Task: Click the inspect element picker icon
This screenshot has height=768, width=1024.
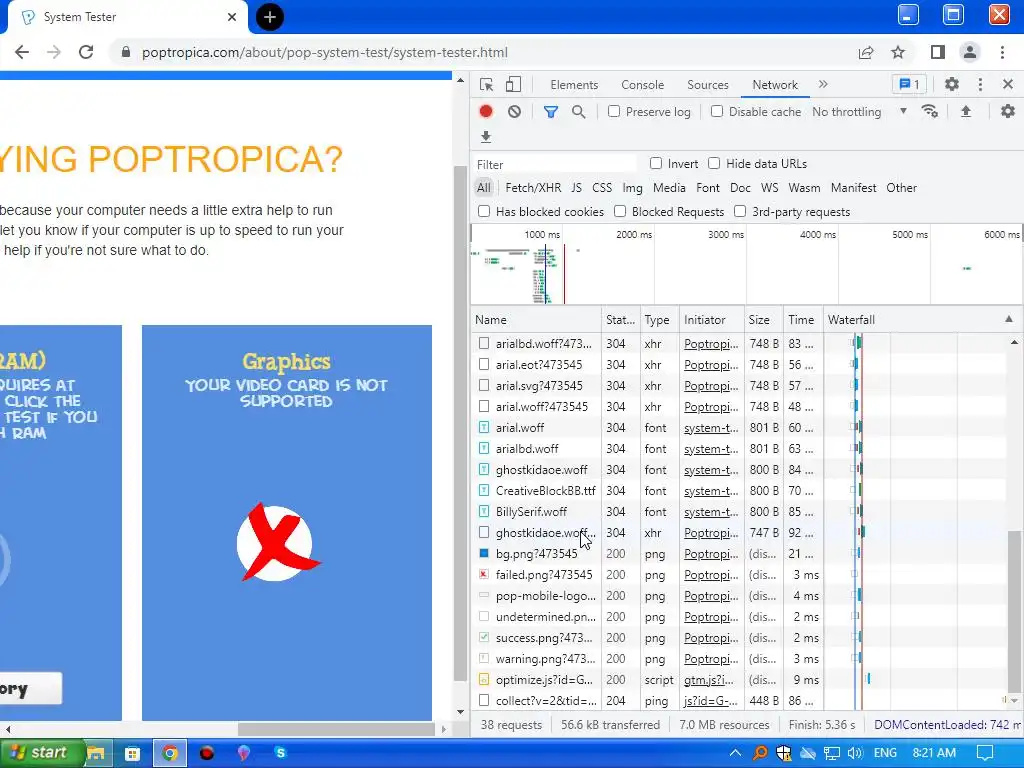Action: coord(486,84)
